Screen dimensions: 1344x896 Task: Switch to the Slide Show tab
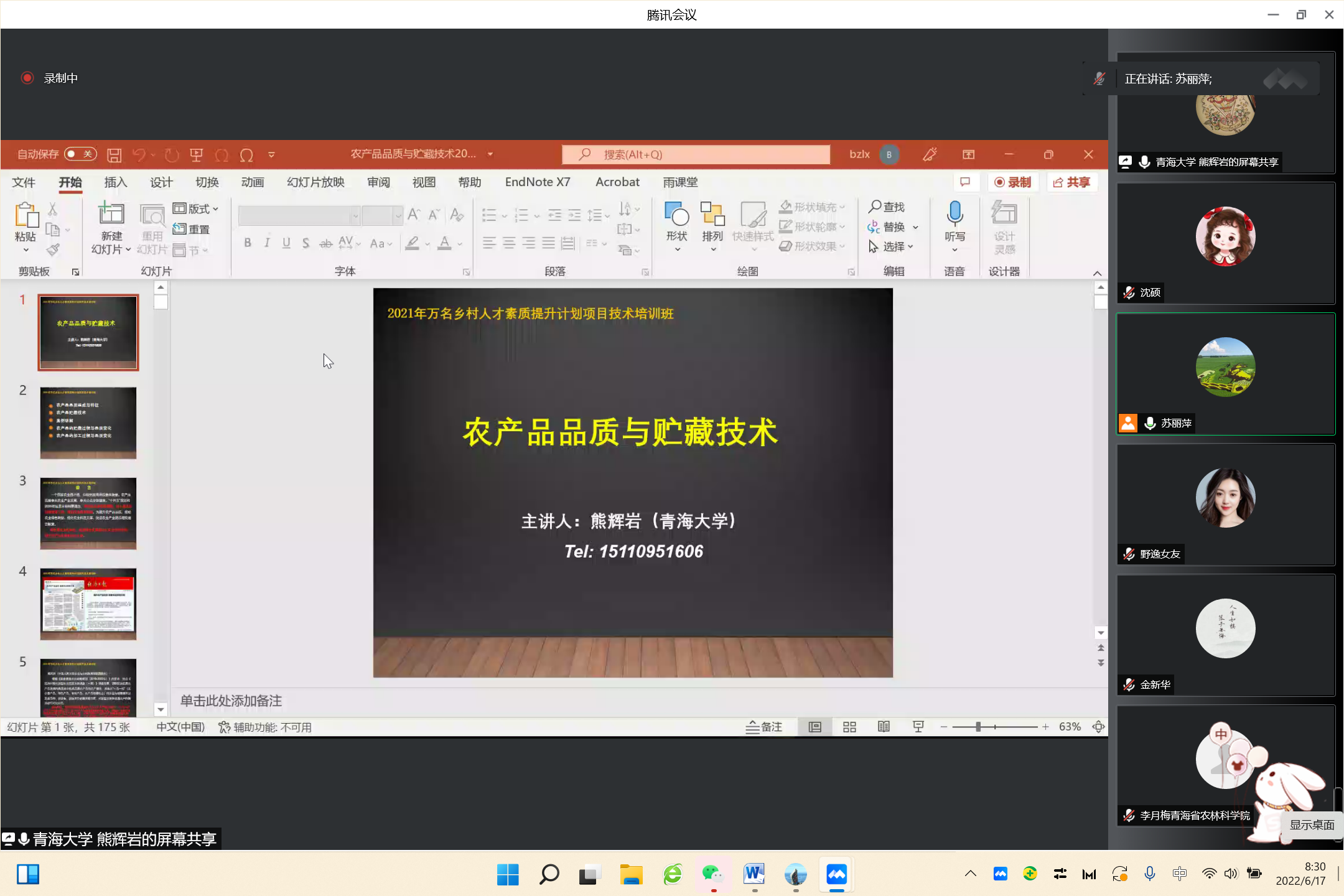tap(315, 182)
